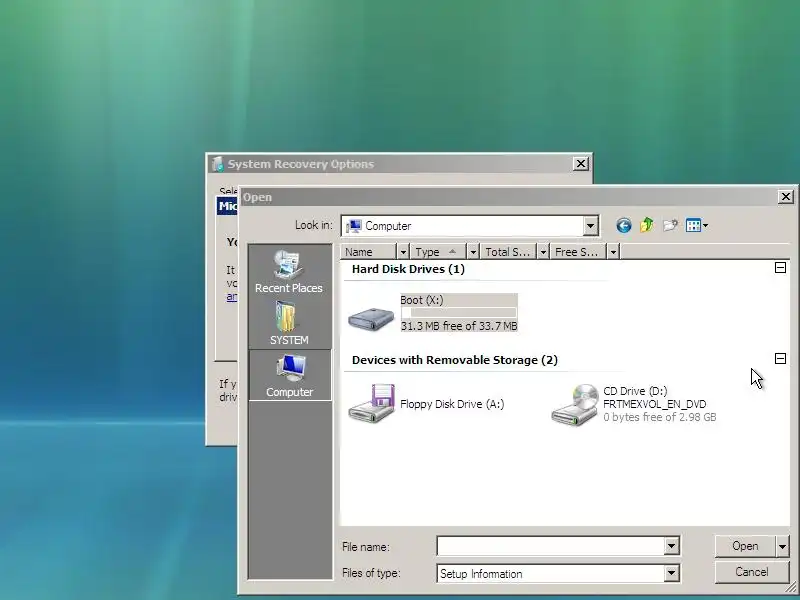Click the Devices with Removable Storage (2) heading

pyautogui.click(x=455, y=360)
